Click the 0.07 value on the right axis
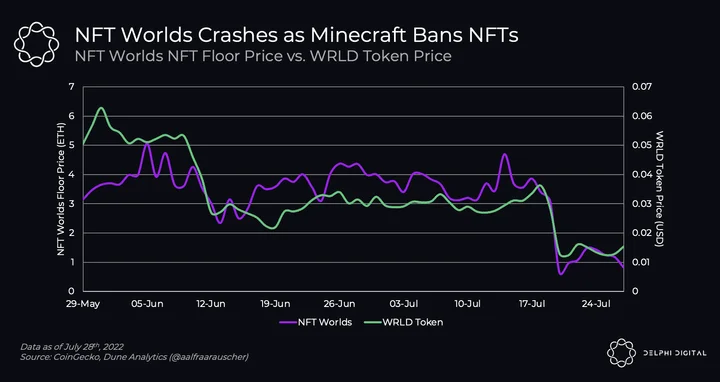This screenshot has height=382, width=720. [x=641, y=87]
